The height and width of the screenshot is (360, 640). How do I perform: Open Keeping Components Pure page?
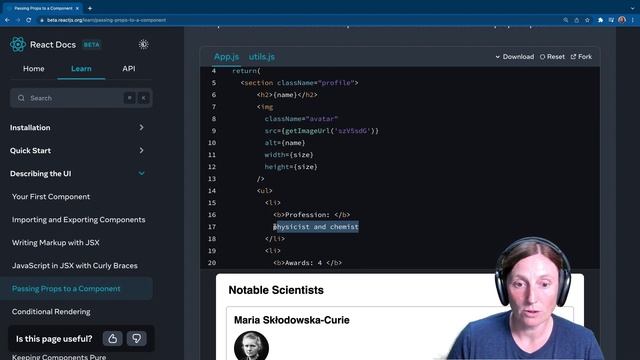pos(59,356)
